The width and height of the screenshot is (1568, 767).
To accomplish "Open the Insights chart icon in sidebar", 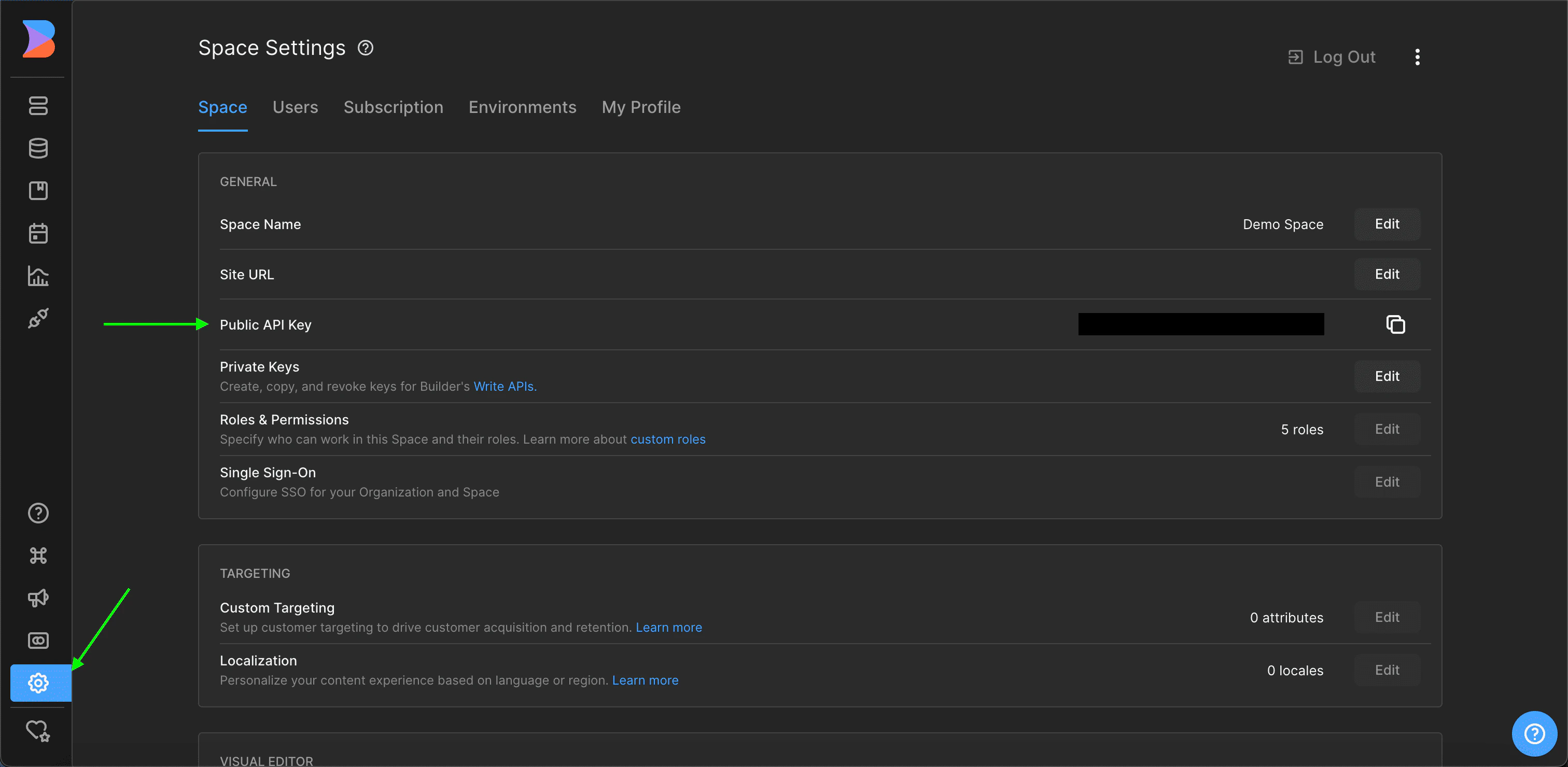I will pyautogui.click(x=38, y=276).
